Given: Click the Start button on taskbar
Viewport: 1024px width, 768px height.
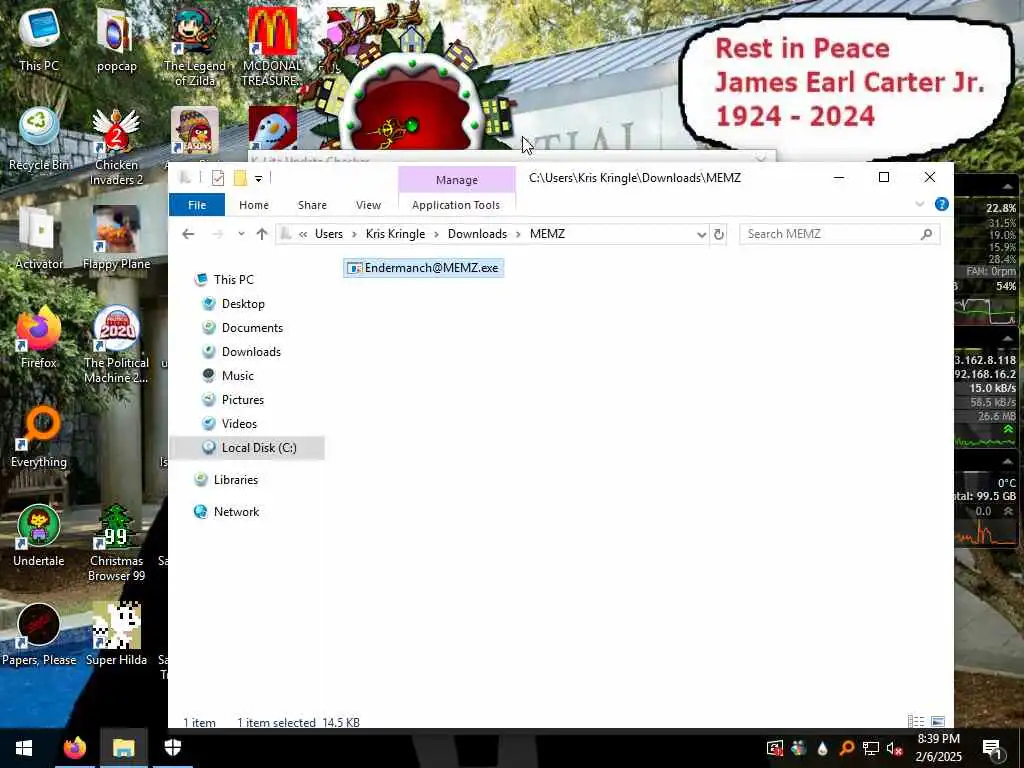Looking at the screenshot, I should tap(24, 748).
